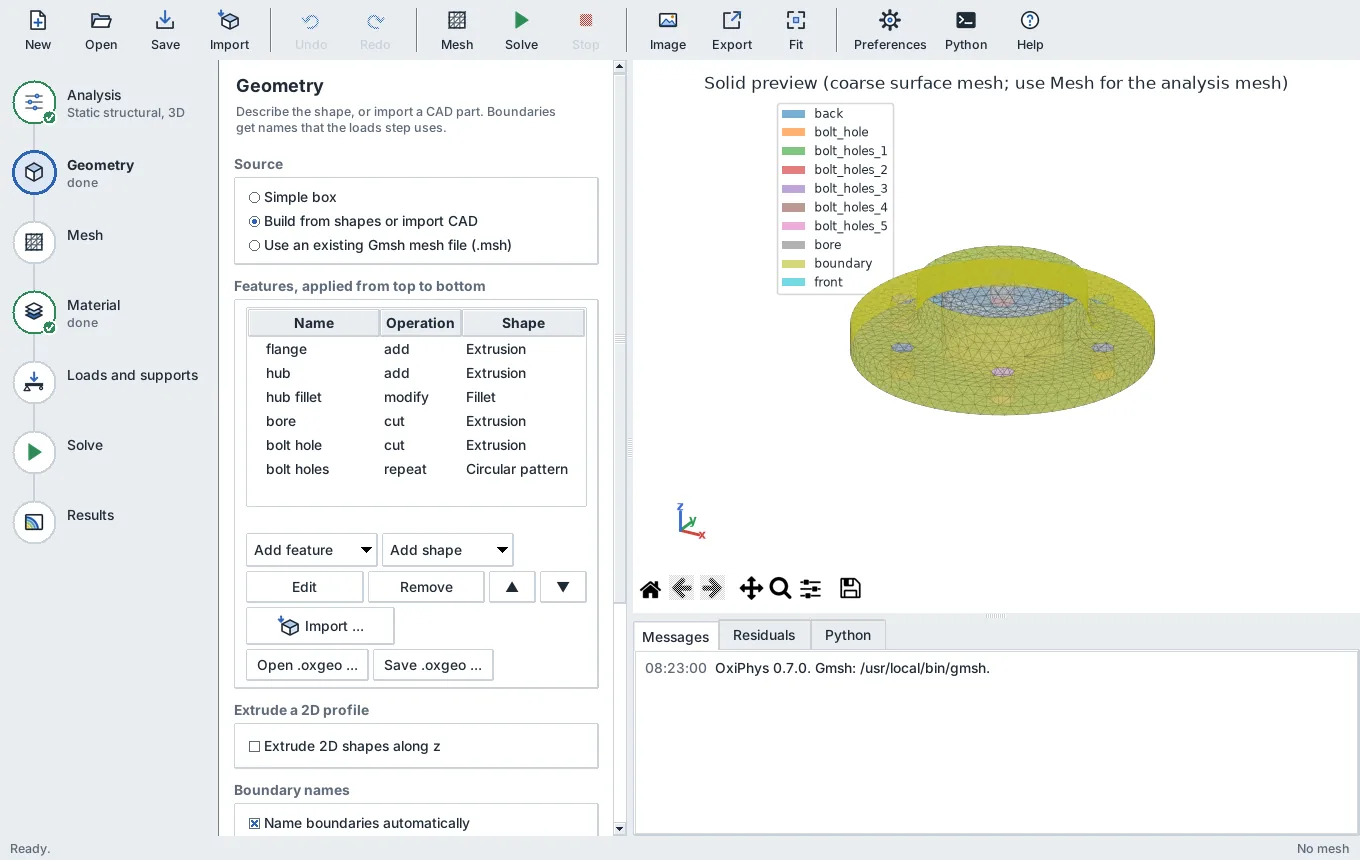The height and width of the screenshot is (860, 1360).
Task: Select the hub fillet feature row
Action: coord(416,397)
